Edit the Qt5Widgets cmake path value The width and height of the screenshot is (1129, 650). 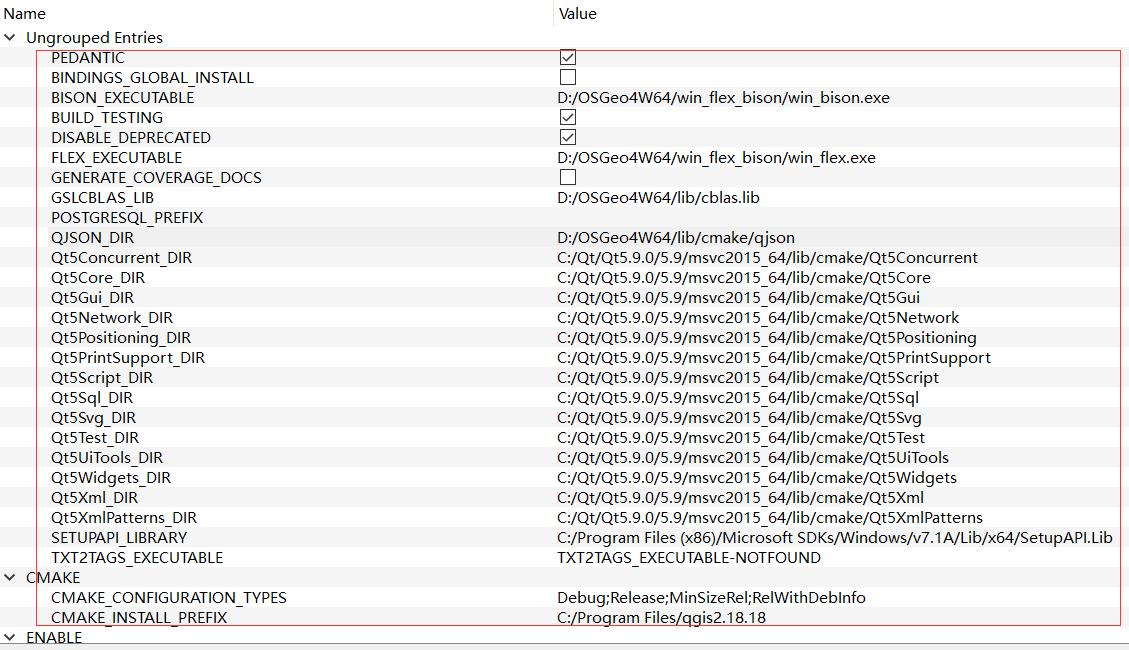(x=757, y=478)
